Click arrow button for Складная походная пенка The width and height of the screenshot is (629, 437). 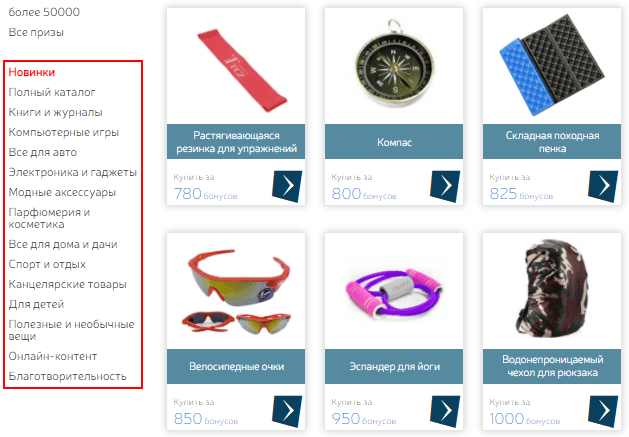coord(603,186)
